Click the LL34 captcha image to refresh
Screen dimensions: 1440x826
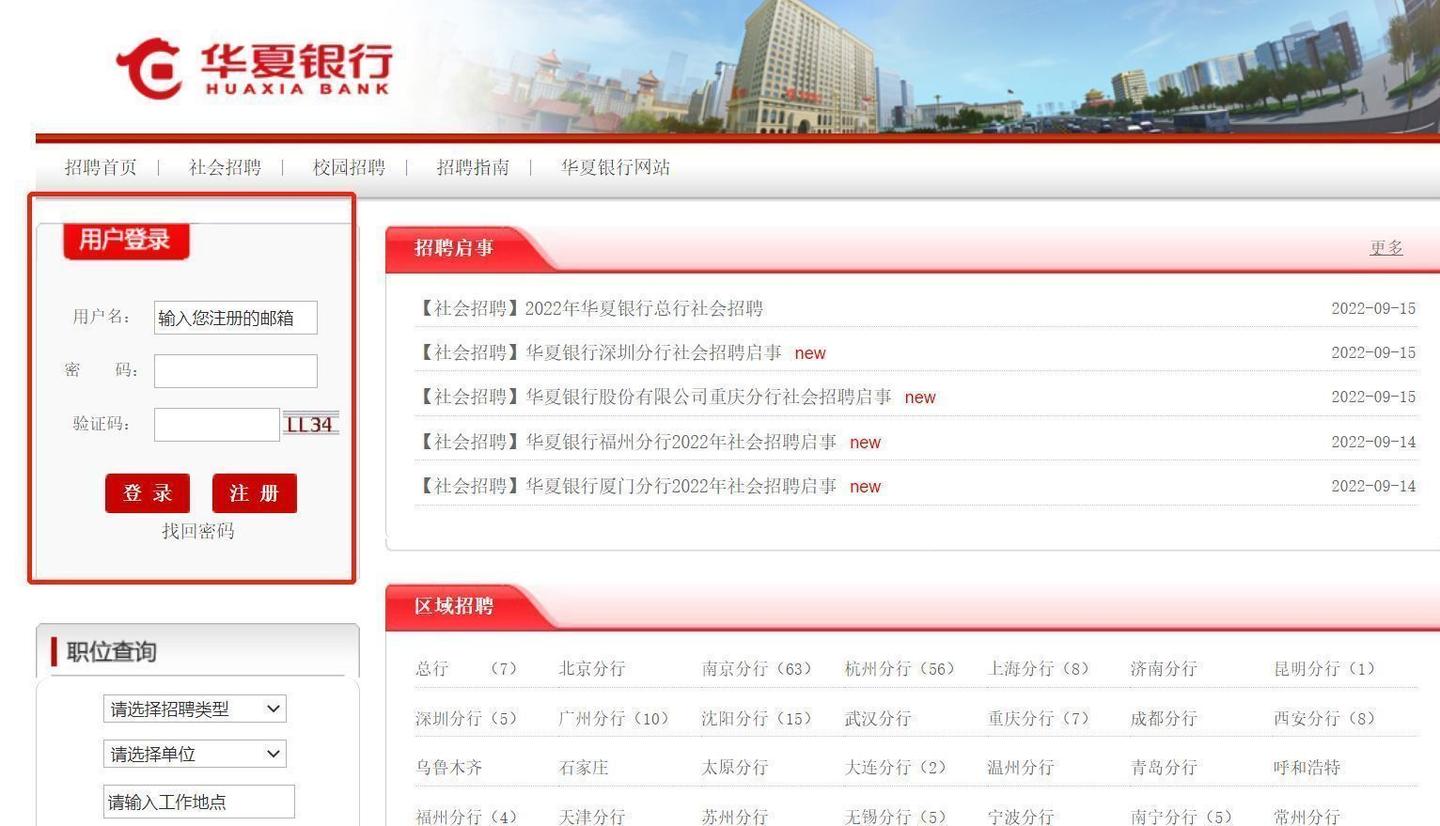click(311, 424)
